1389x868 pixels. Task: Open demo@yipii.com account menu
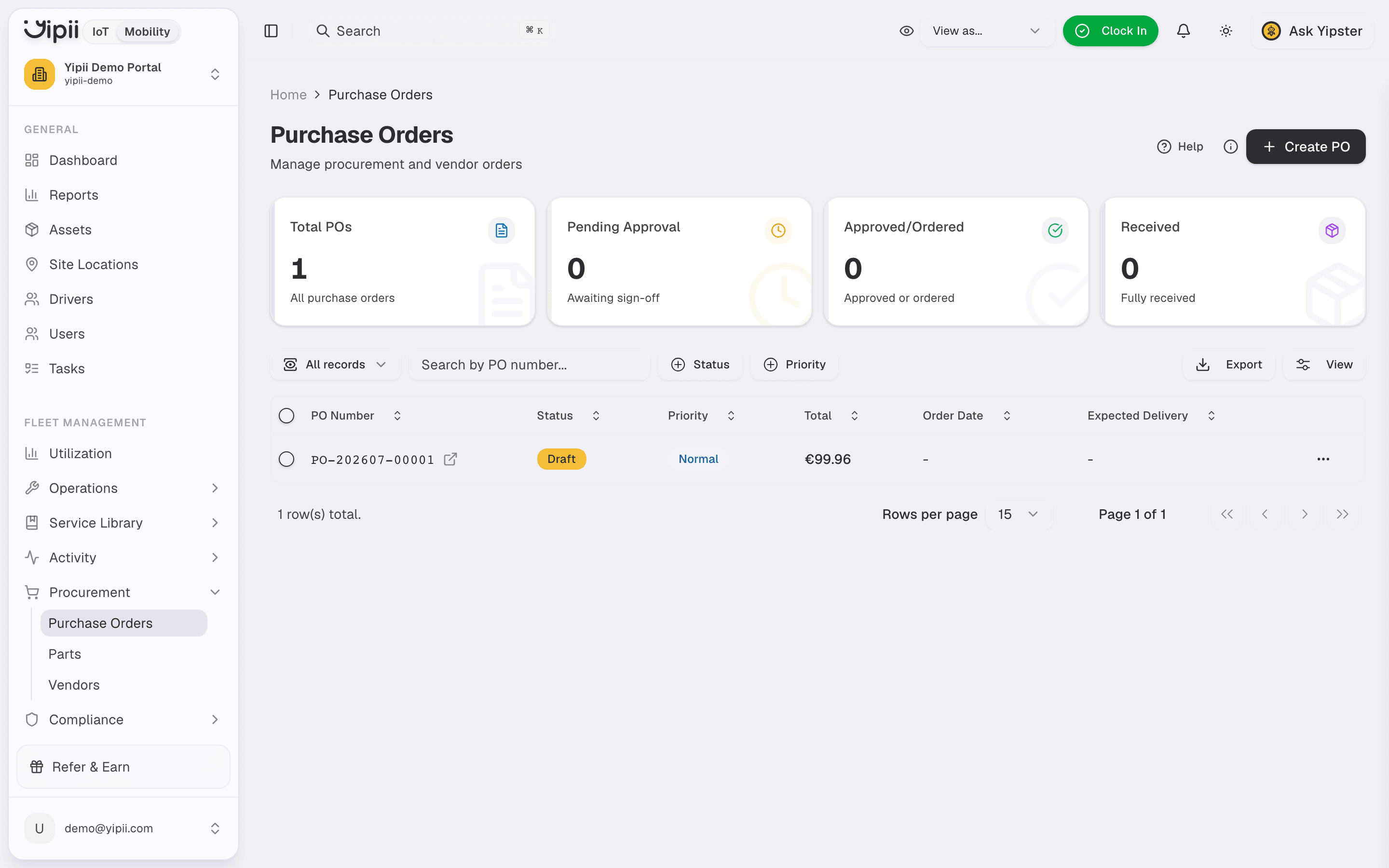click(x=123, y=828)
